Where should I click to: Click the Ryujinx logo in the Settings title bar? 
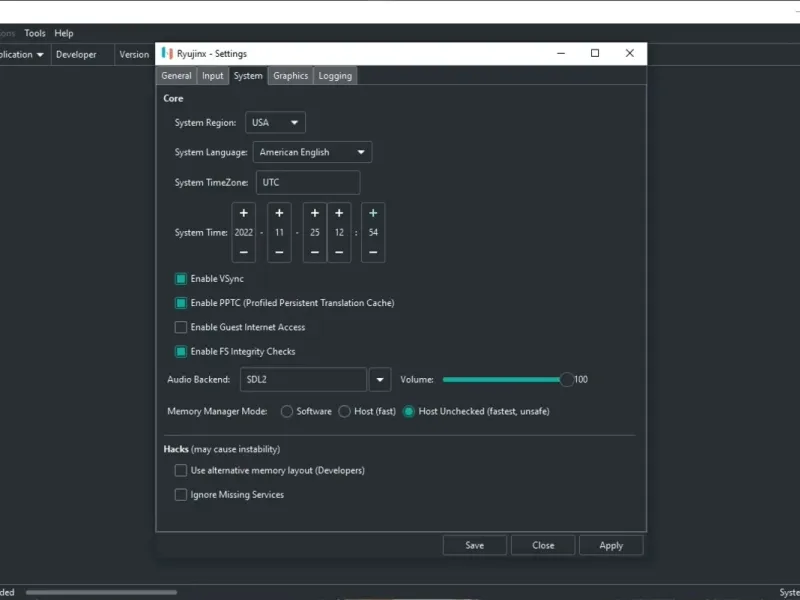pos(167,53)
